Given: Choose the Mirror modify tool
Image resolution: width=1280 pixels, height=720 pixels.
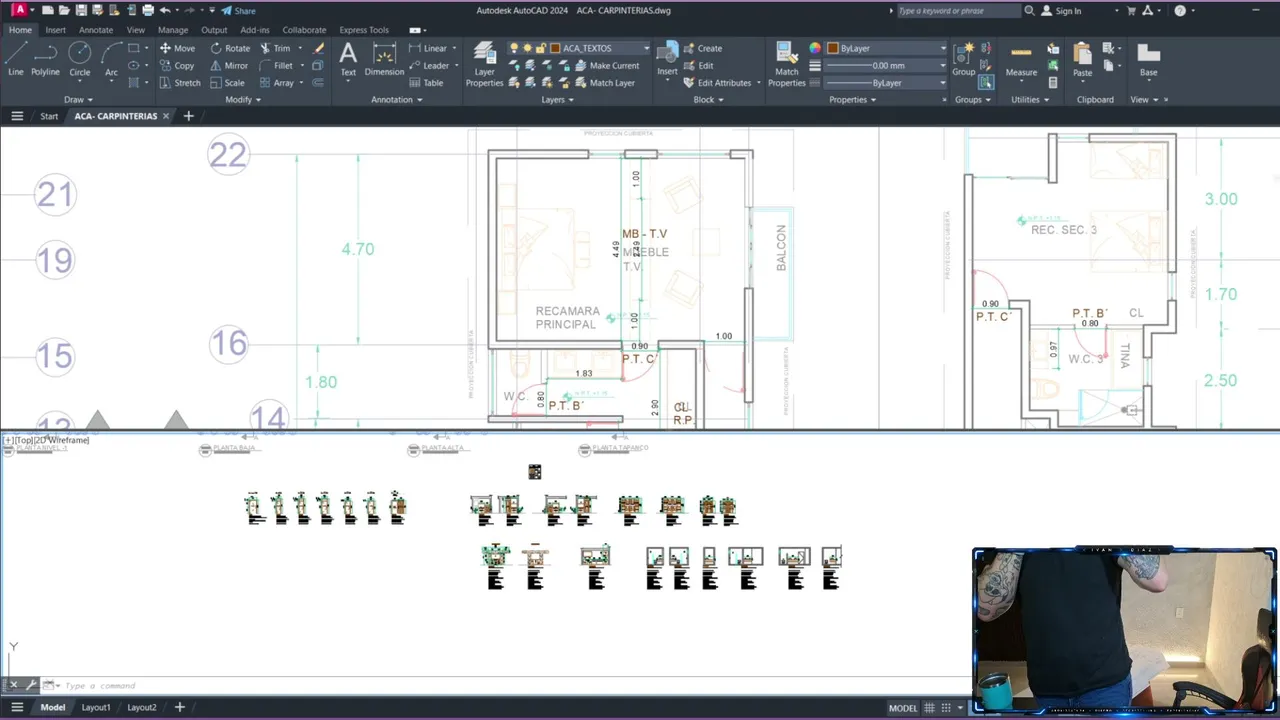Looking at the screenshot, I should (229, 65).
